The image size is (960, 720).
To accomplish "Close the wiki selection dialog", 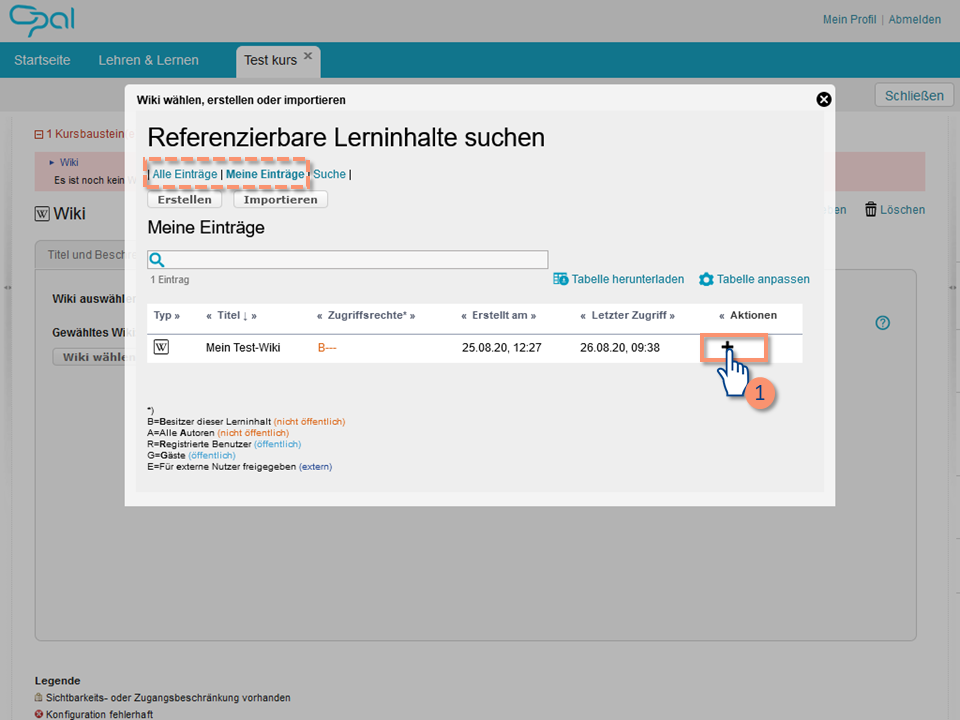I will coord(823,99).
